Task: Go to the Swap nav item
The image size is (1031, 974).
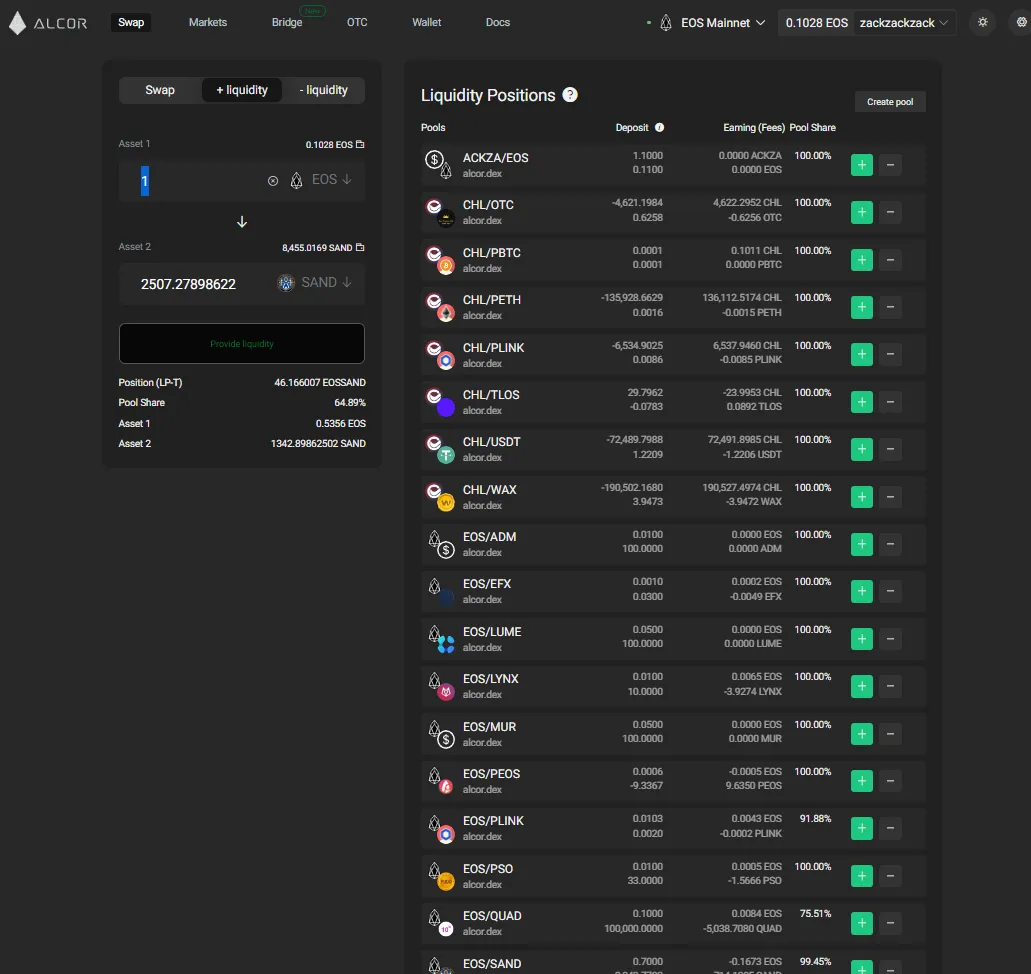Action: tap(131, 22)
